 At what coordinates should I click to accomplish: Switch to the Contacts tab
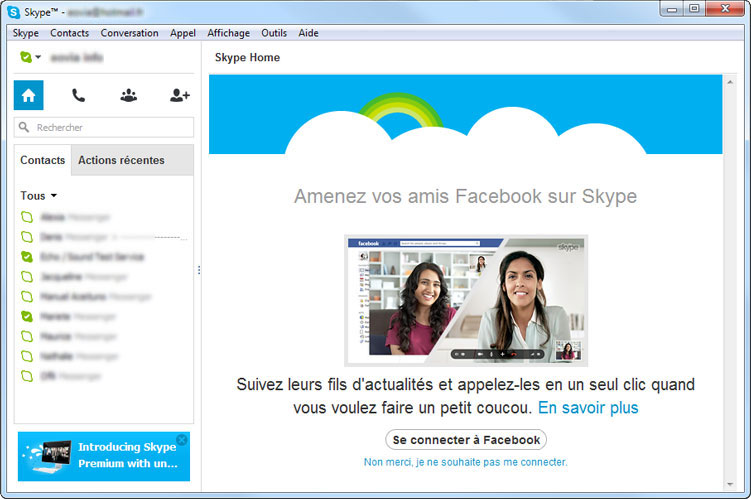pos(43,160)
